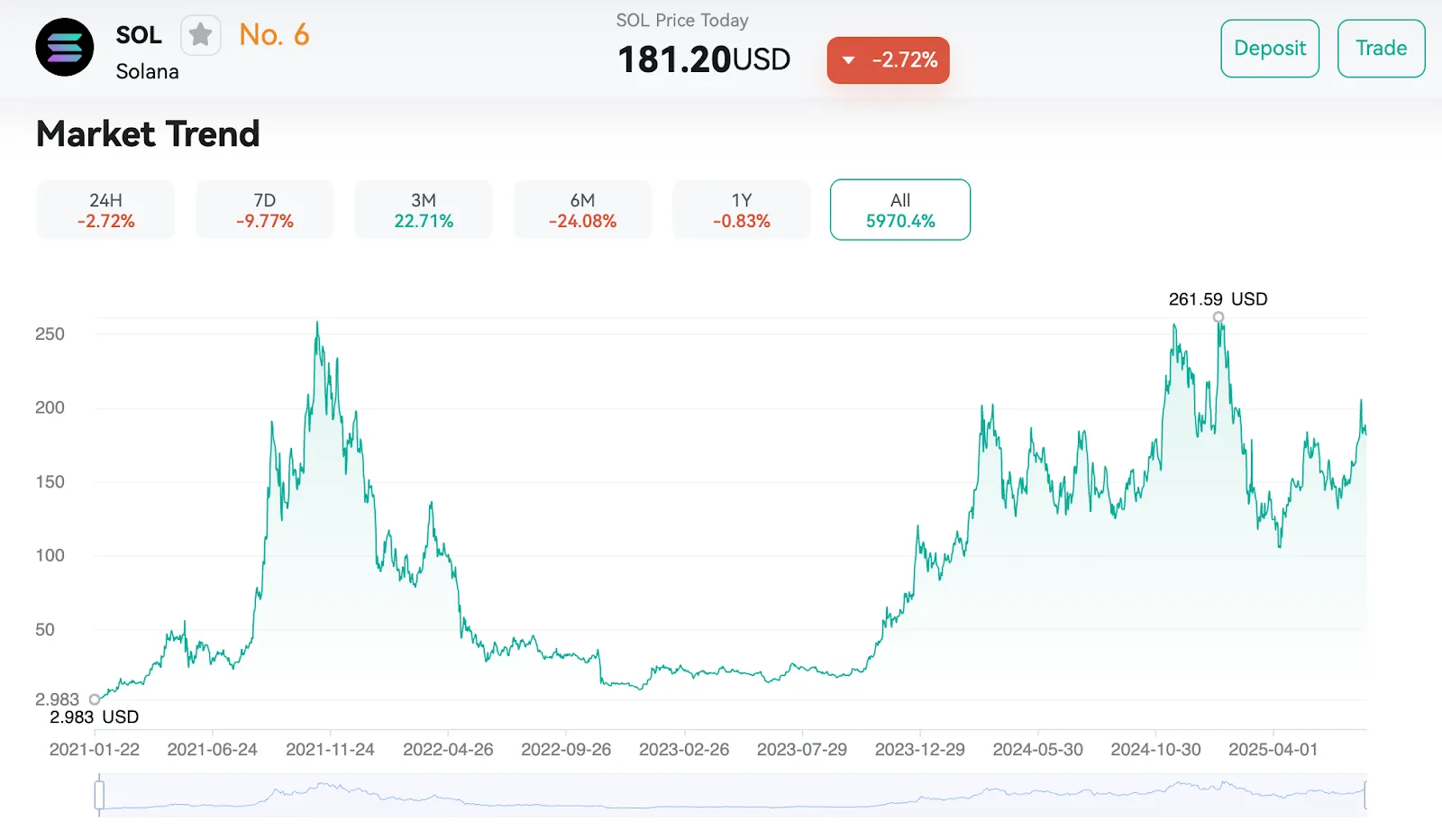Viewport: 1442px width, 840px height.
Task: Select the 7D time range tab
Action: [x=264, y=210]
